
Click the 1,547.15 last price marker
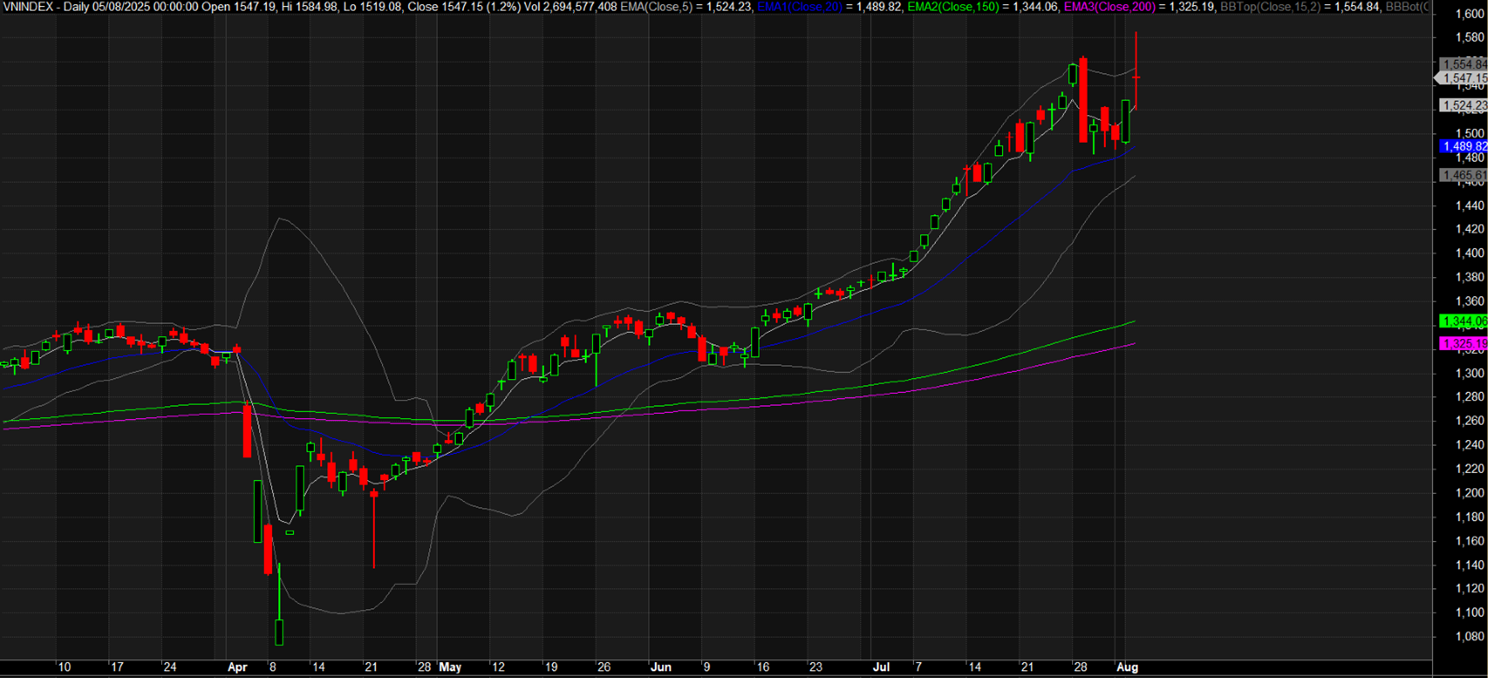[x=1463, y=77]
